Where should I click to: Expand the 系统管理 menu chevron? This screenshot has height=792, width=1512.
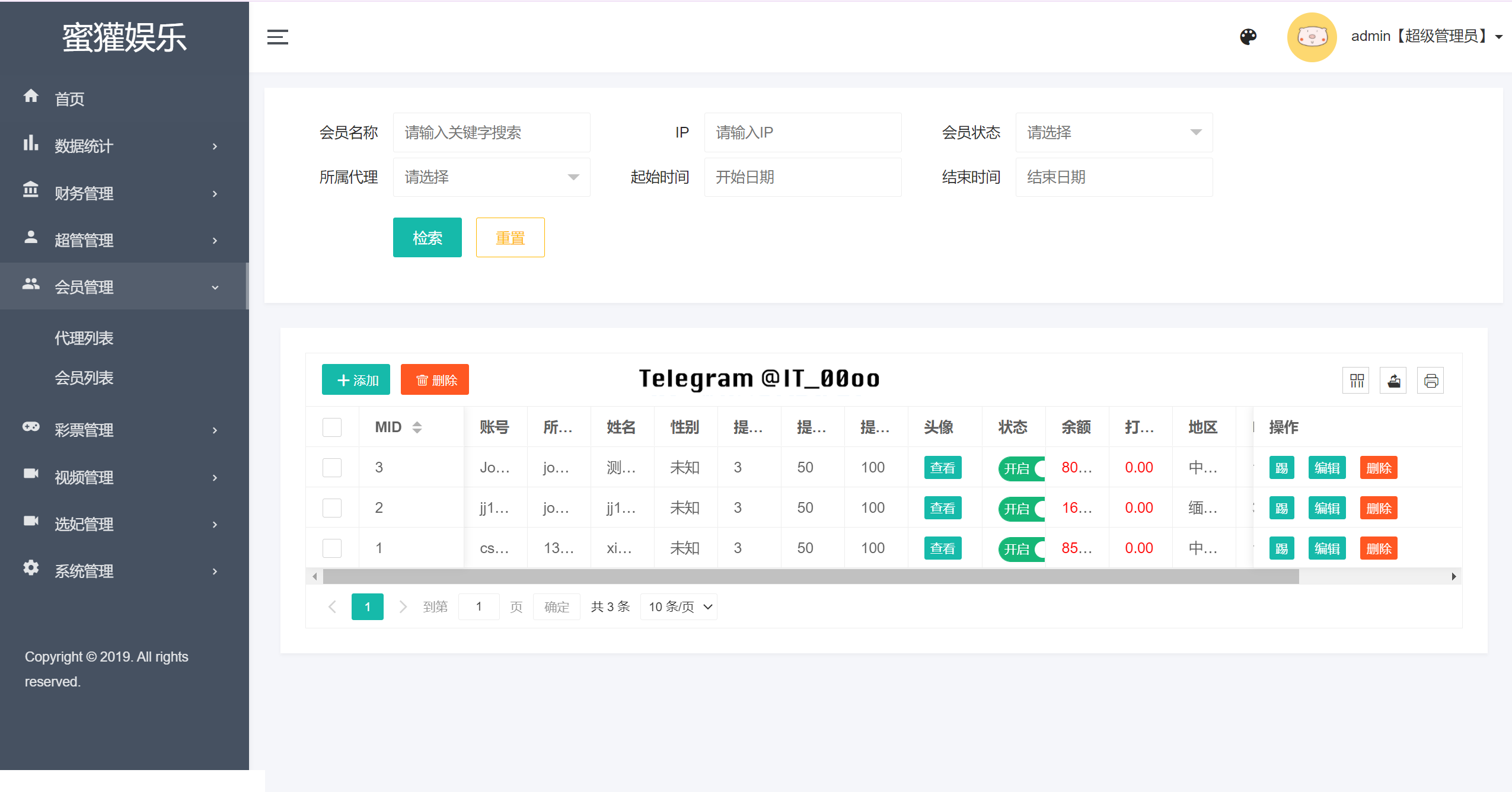(x=215, y=571)
